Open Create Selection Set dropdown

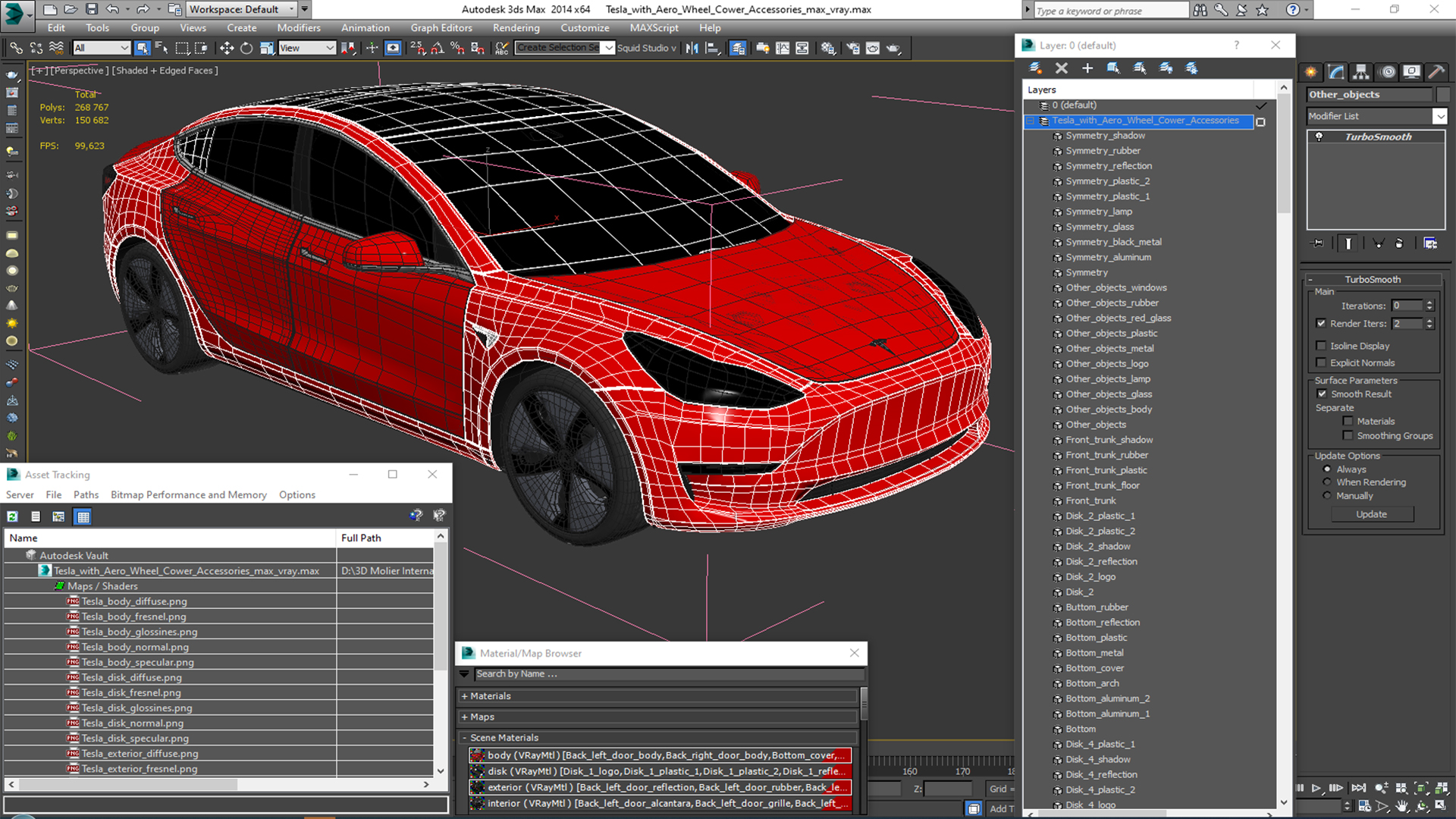608,48
